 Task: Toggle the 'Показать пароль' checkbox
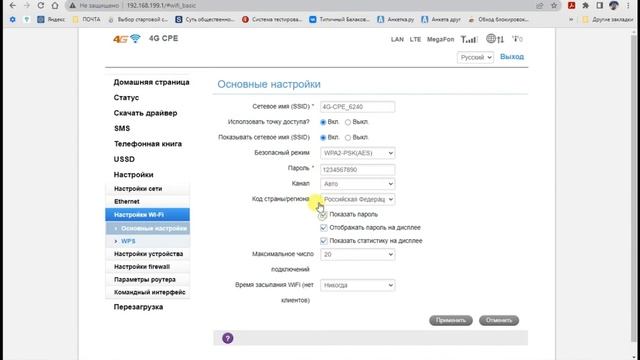coord(323,215)
